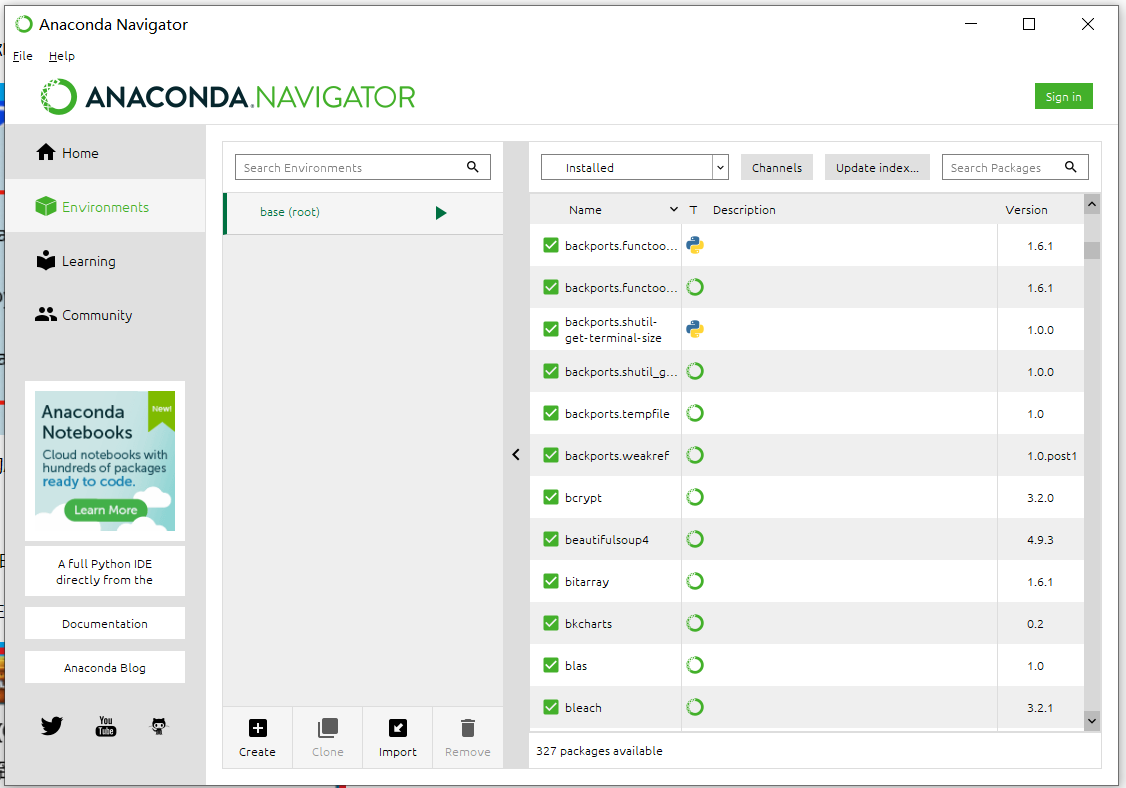This screenshot has width=1126, height=788.
Task: Click conda type icon for bcrypt
Action: pos(694,497)
